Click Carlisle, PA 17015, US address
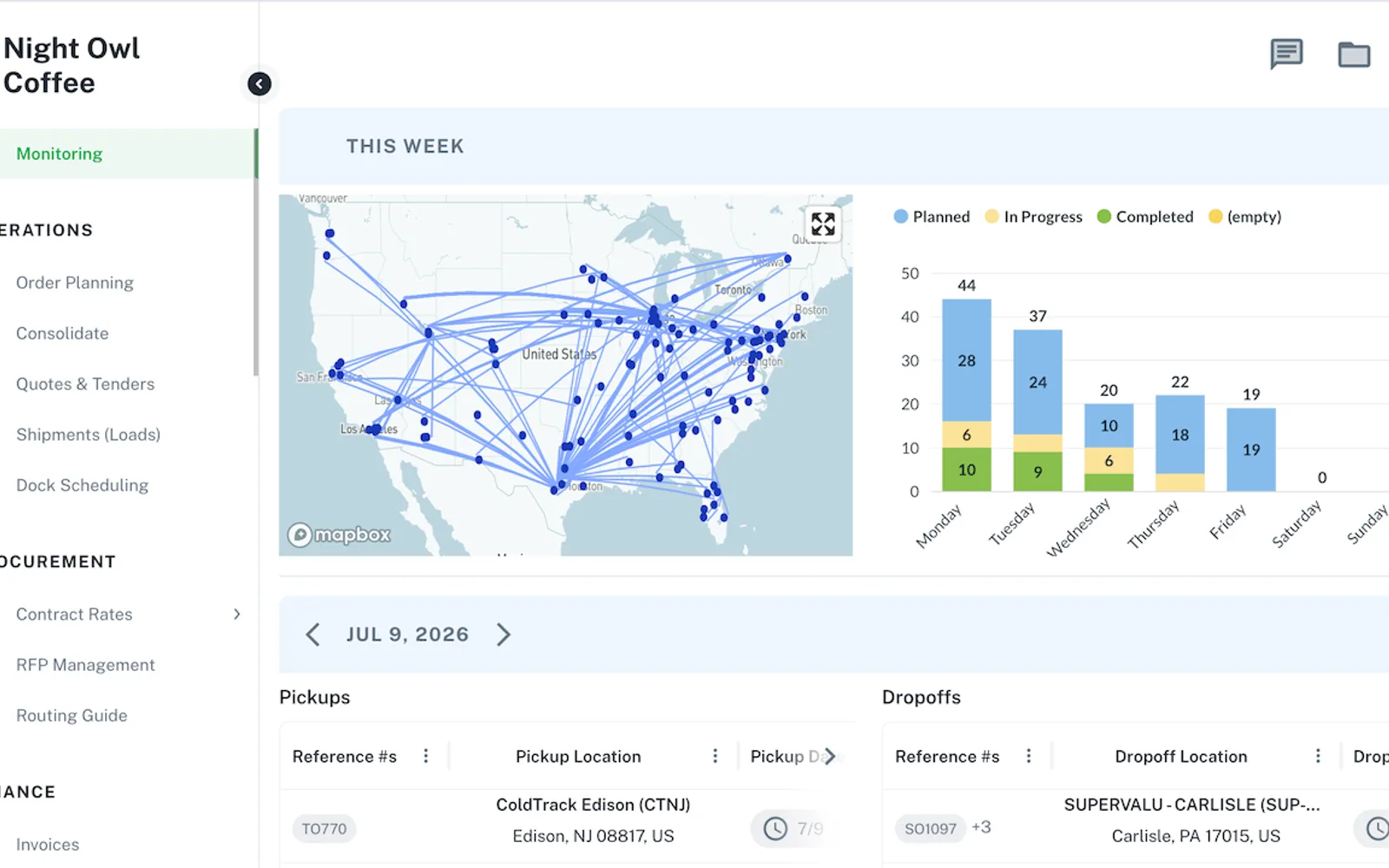1389x868 pixels. point(1195,836)
